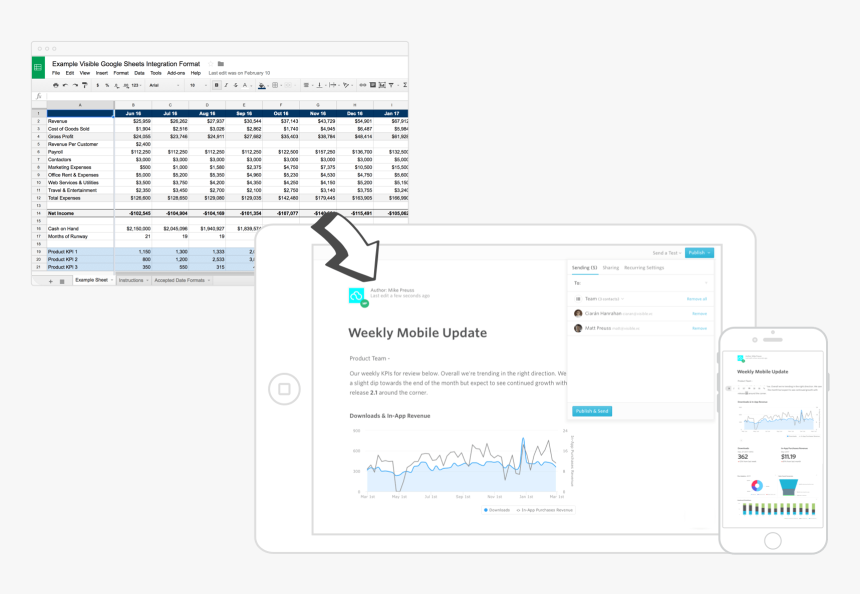Open vertical align dropdown
This screenshot has width=860, height=594.
click(320, 85)
